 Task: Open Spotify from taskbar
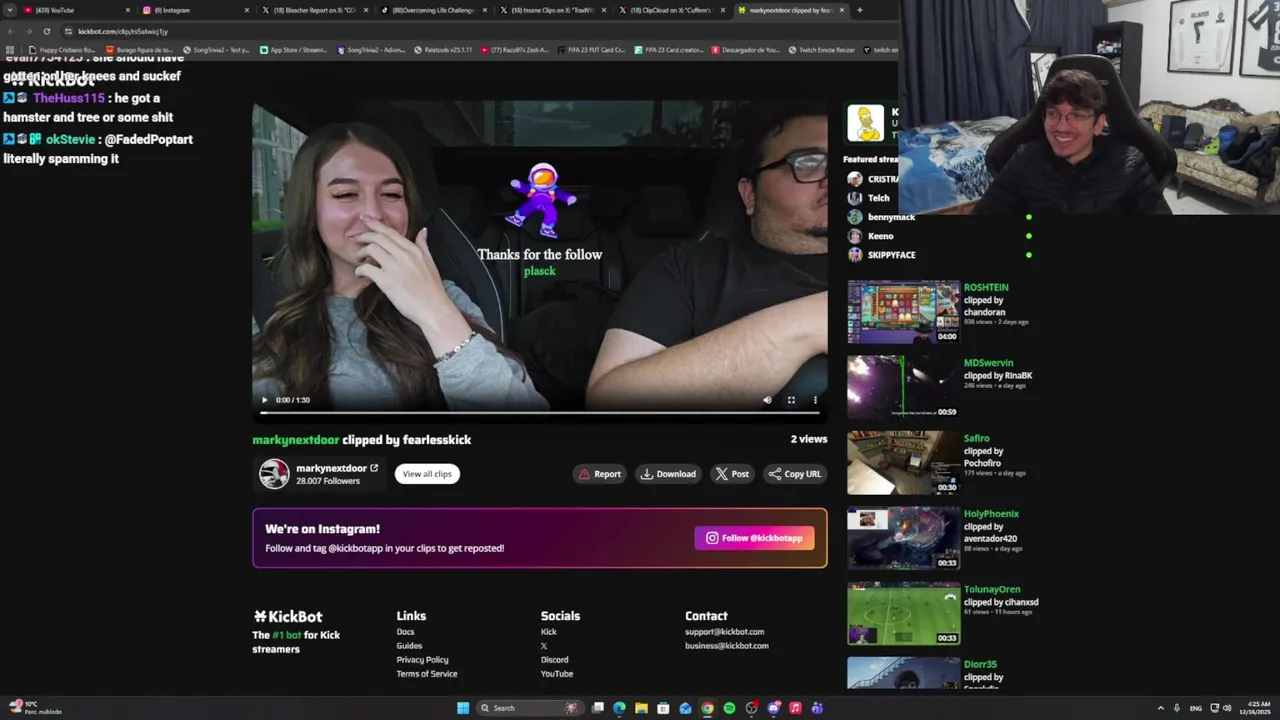point(729,708)
